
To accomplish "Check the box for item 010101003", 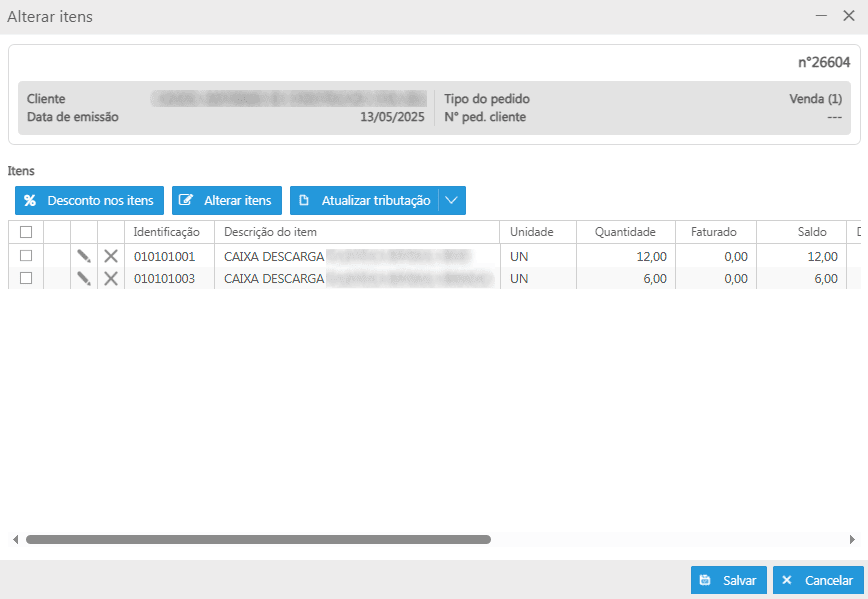I will [x=26, y=279].
